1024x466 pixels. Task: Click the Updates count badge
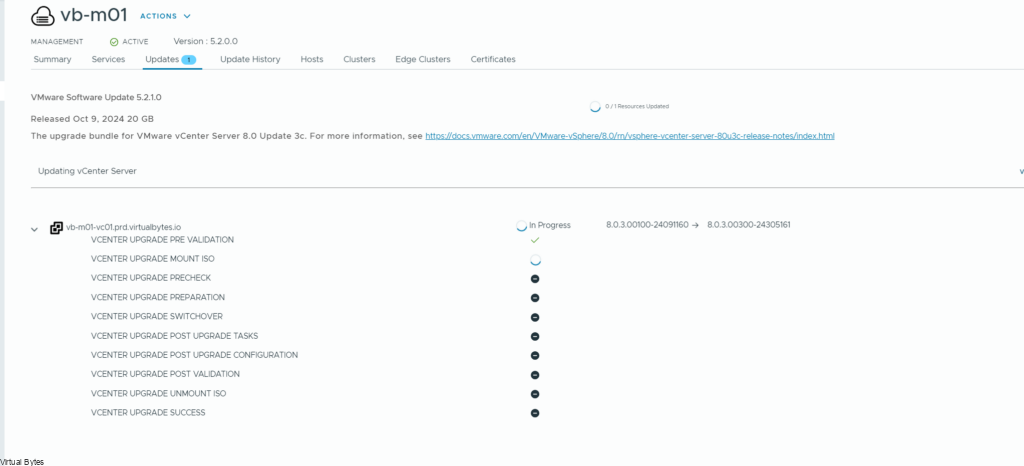[188, 60]
